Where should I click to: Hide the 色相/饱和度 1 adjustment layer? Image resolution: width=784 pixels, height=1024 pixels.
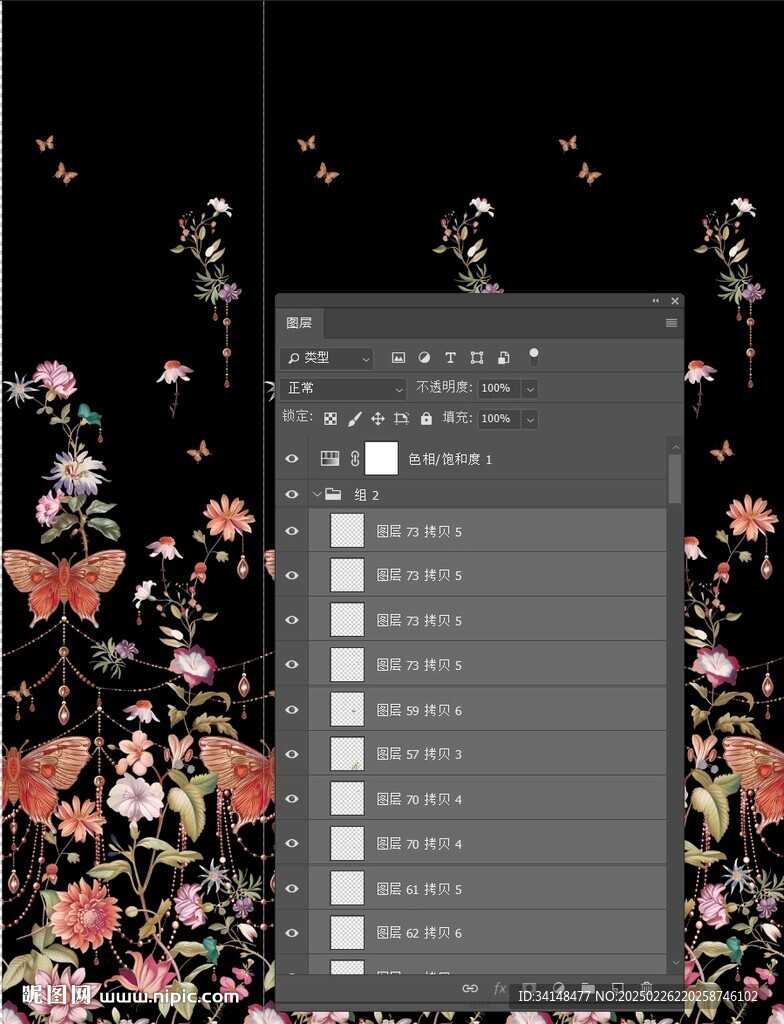point(292,459)
